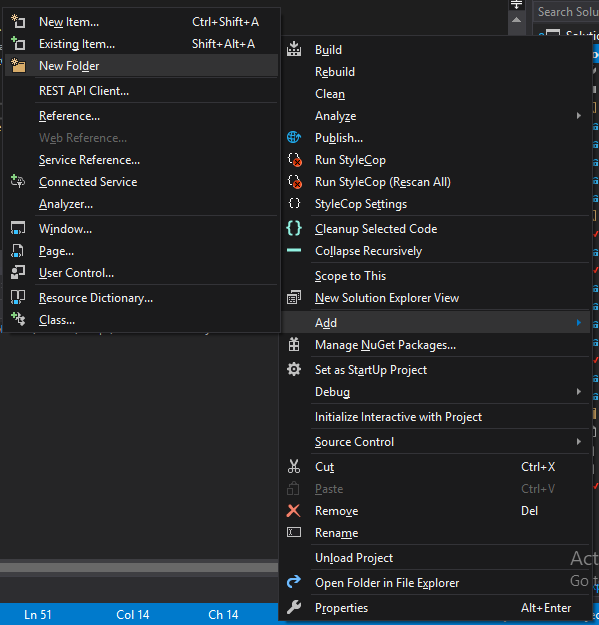The height and width of the screenshot is (625, 599).
Task: Expand the Add submenu arrow
Action: (579, 322)
